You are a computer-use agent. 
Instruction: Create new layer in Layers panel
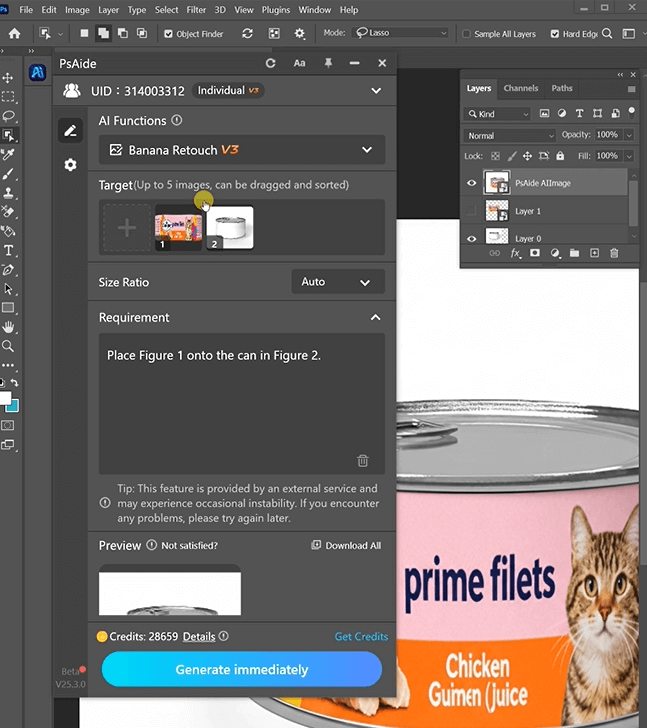[x=594, y=253]
